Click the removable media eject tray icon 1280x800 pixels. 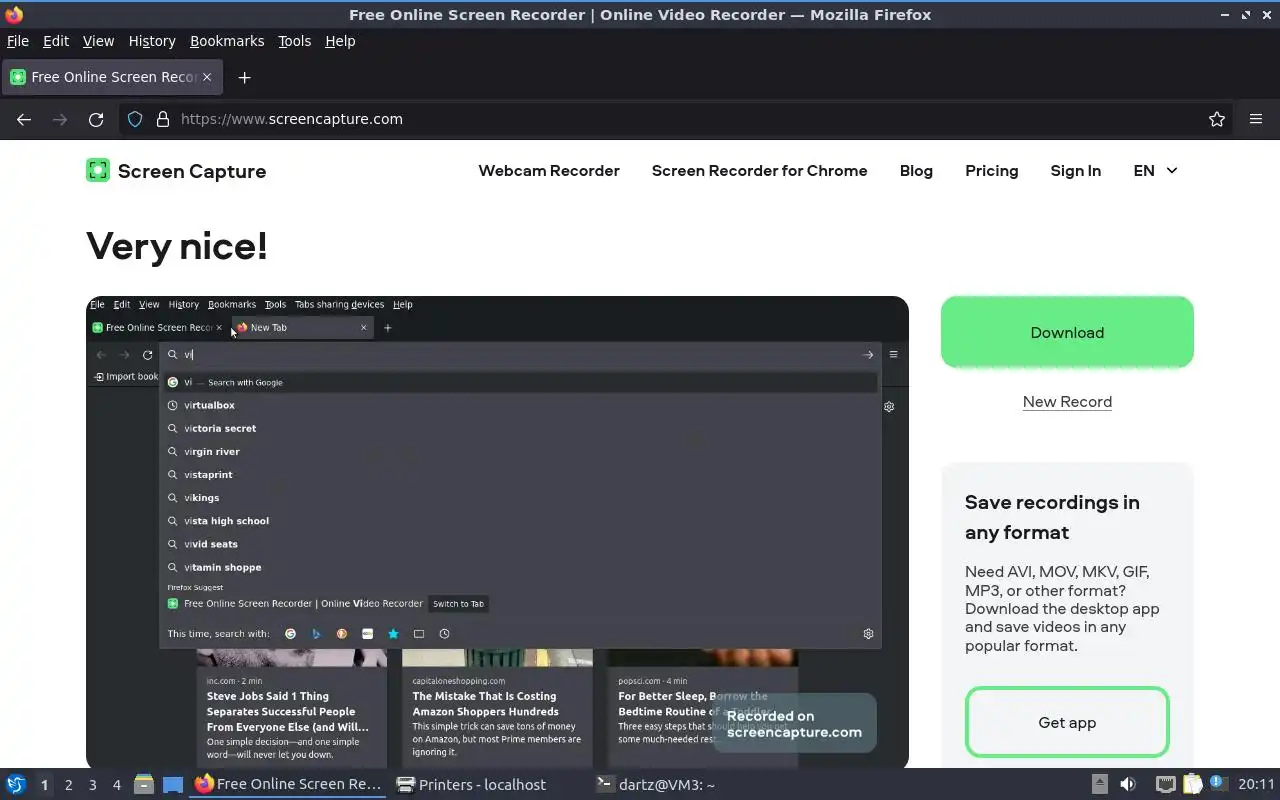pyautogui.click(x=1100, y=785)
